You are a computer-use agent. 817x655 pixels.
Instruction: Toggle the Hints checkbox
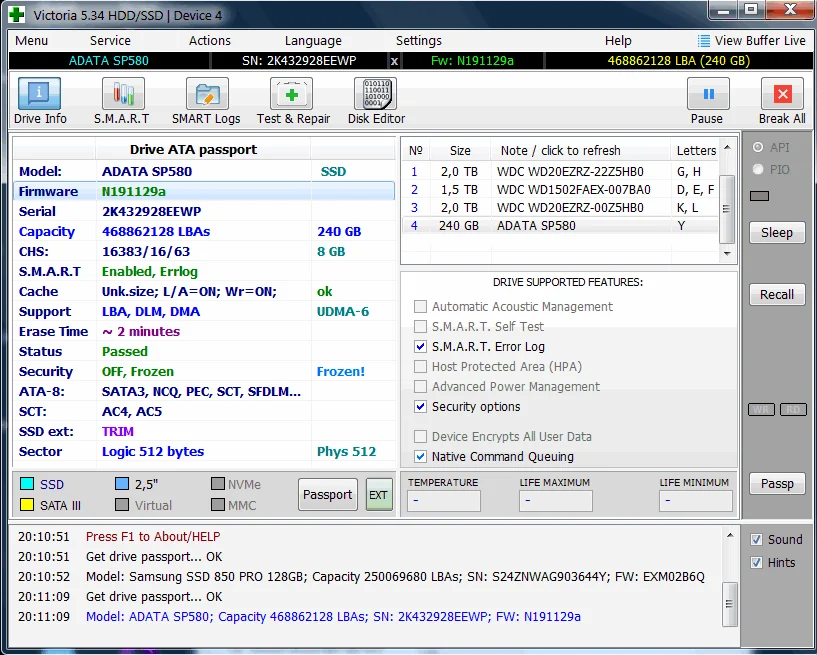point(757,563)
